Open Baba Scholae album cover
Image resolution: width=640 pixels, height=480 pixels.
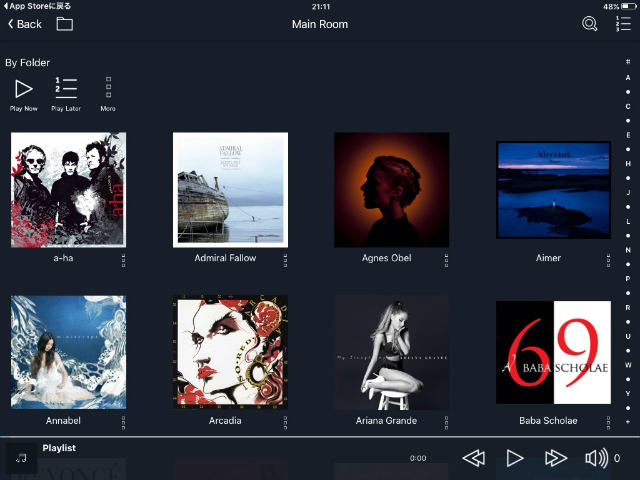coord(553,352)
